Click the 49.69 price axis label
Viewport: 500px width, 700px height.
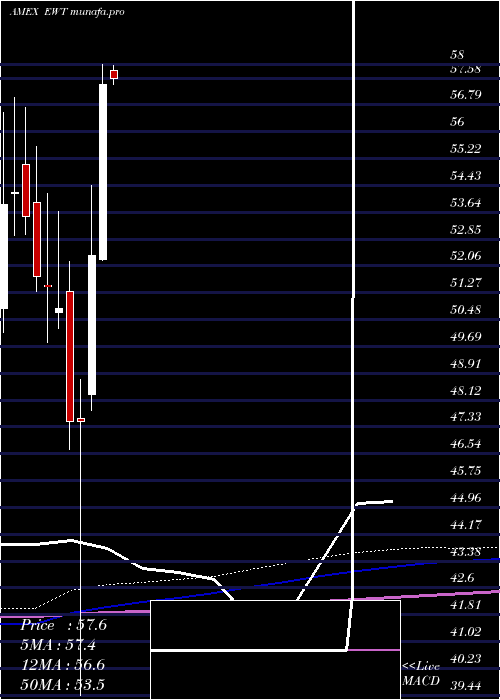pyautogui.click(x=466, y=336)
